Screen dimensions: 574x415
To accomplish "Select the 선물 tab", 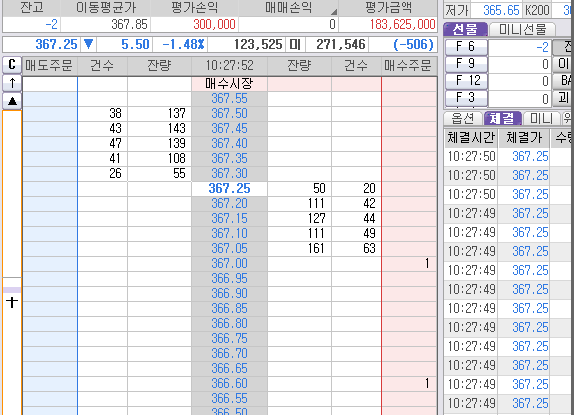I will [465, 29].
